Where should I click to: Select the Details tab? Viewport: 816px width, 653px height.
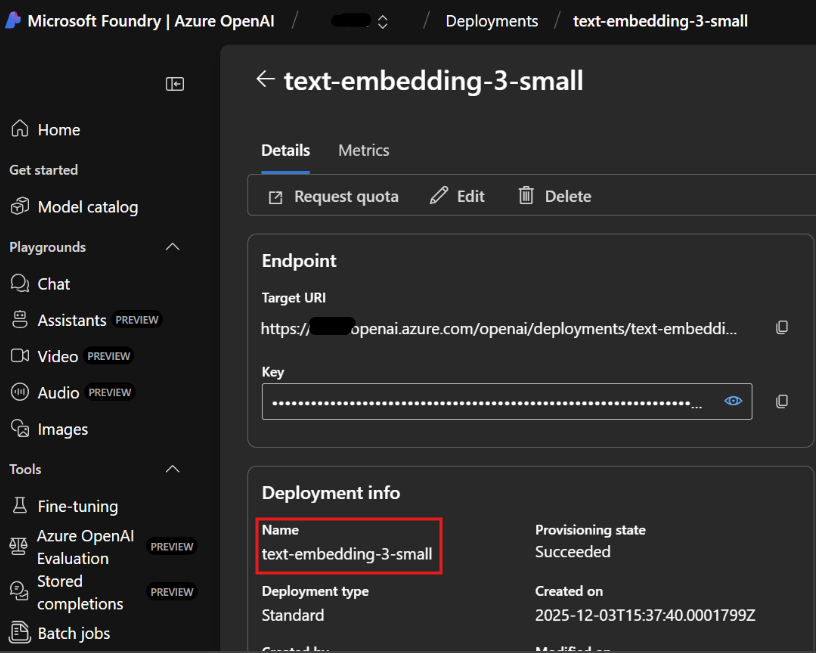point(285,150)
